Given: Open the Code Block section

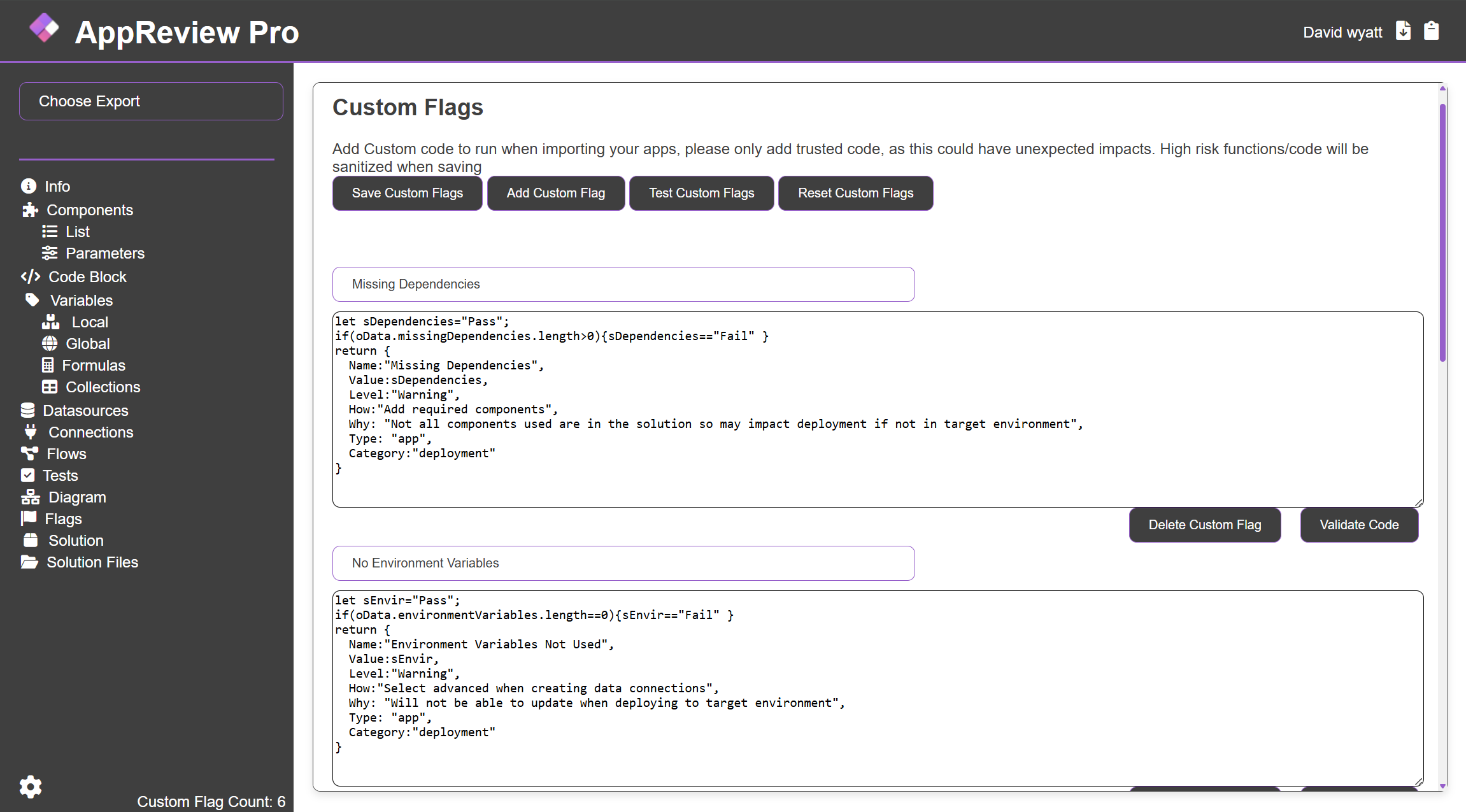Looking at the screenshot, I should tap(87, 276).
